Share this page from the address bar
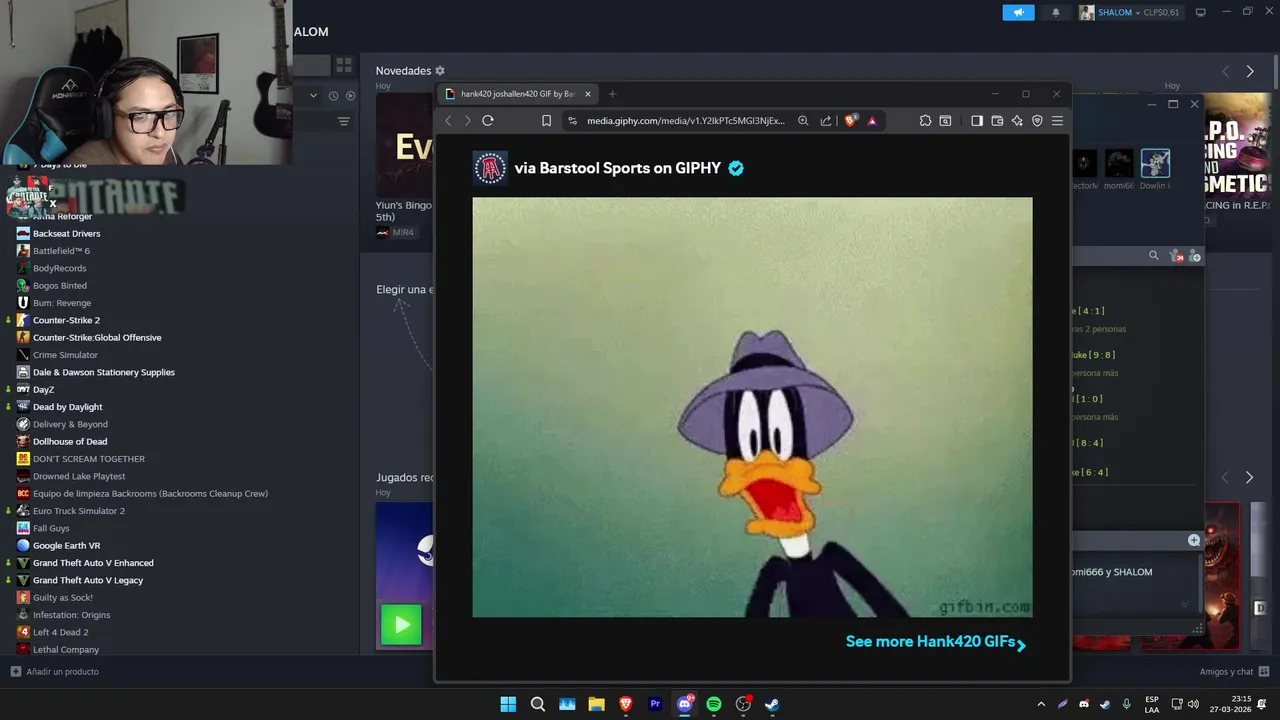1280x720 pixels. [826, 121]
